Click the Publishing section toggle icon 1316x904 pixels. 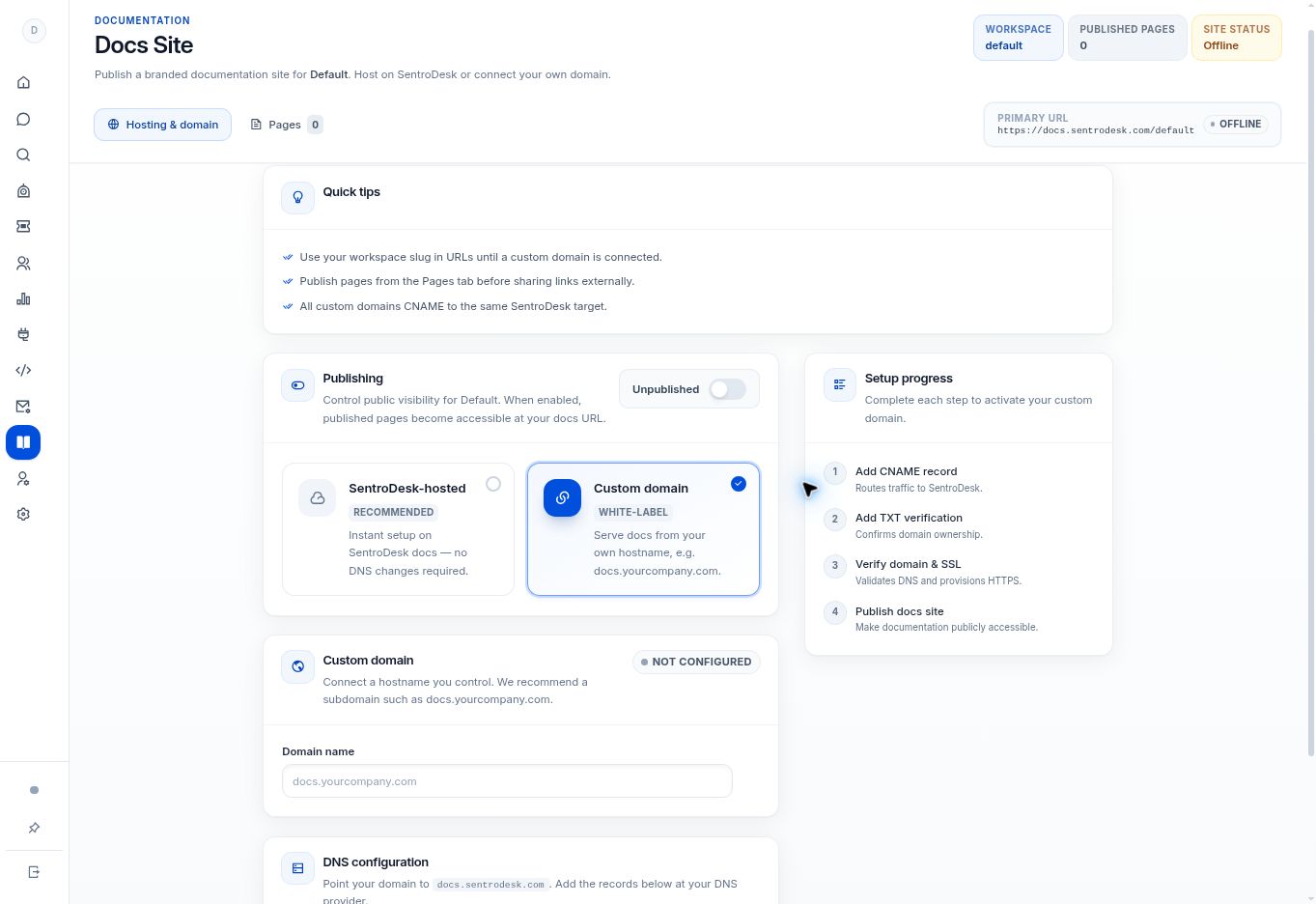(x=298, y=384)
